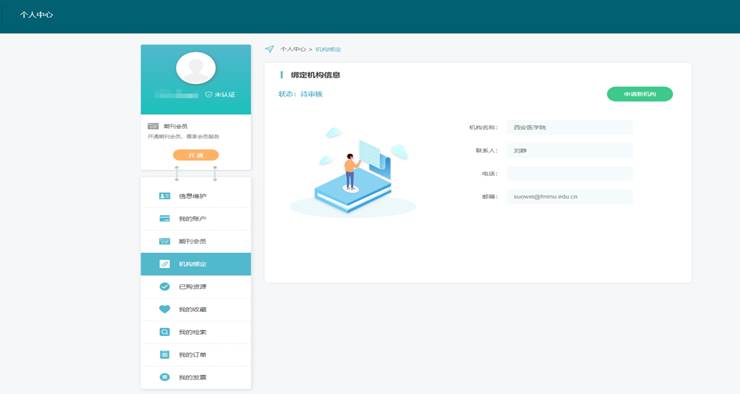
Task: Click the user avatar picture
Action: [x=196, y=68]
